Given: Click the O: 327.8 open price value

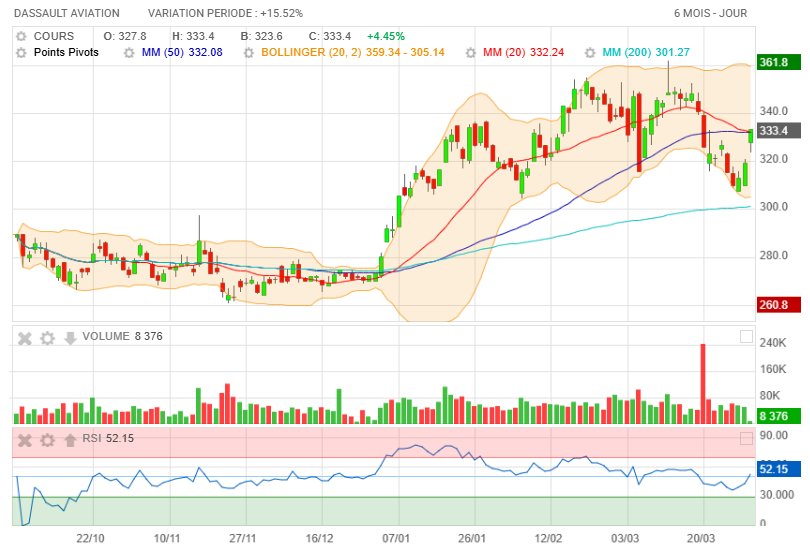Looking at the screenshot, I should tap(125, 36).
